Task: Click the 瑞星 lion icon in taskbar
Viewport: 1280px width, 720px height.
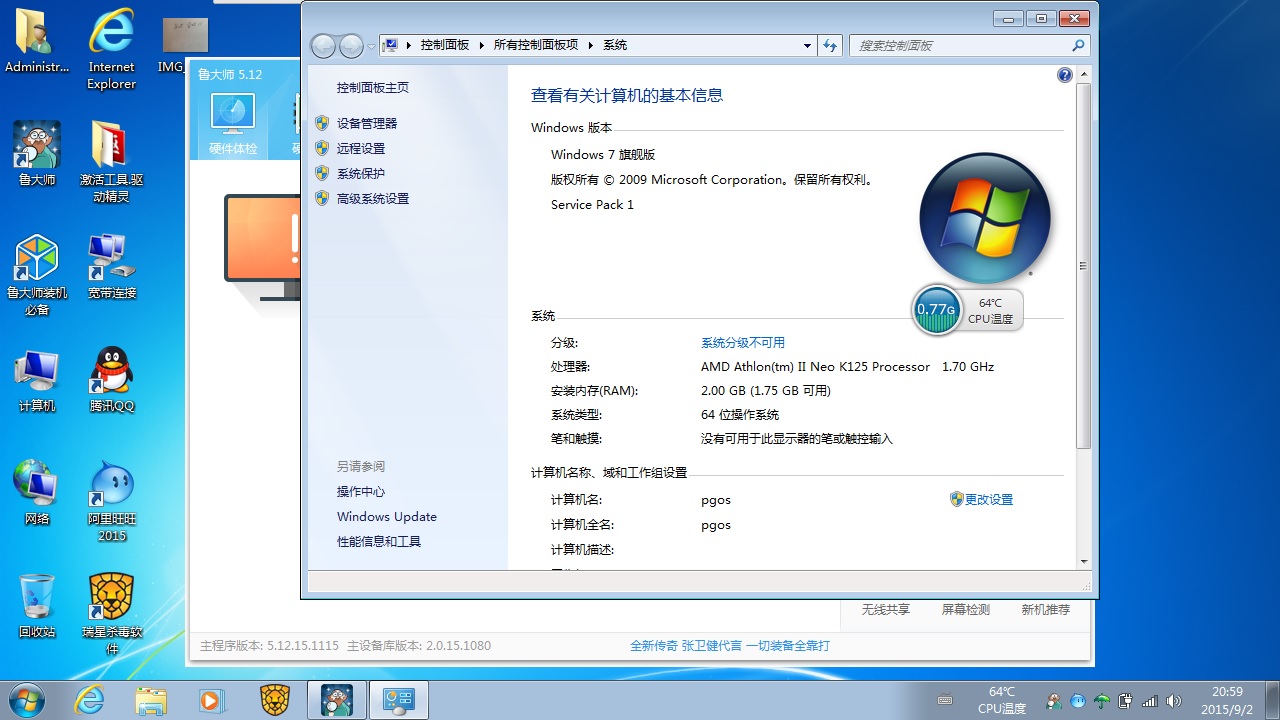Action: tap(275, 700)
